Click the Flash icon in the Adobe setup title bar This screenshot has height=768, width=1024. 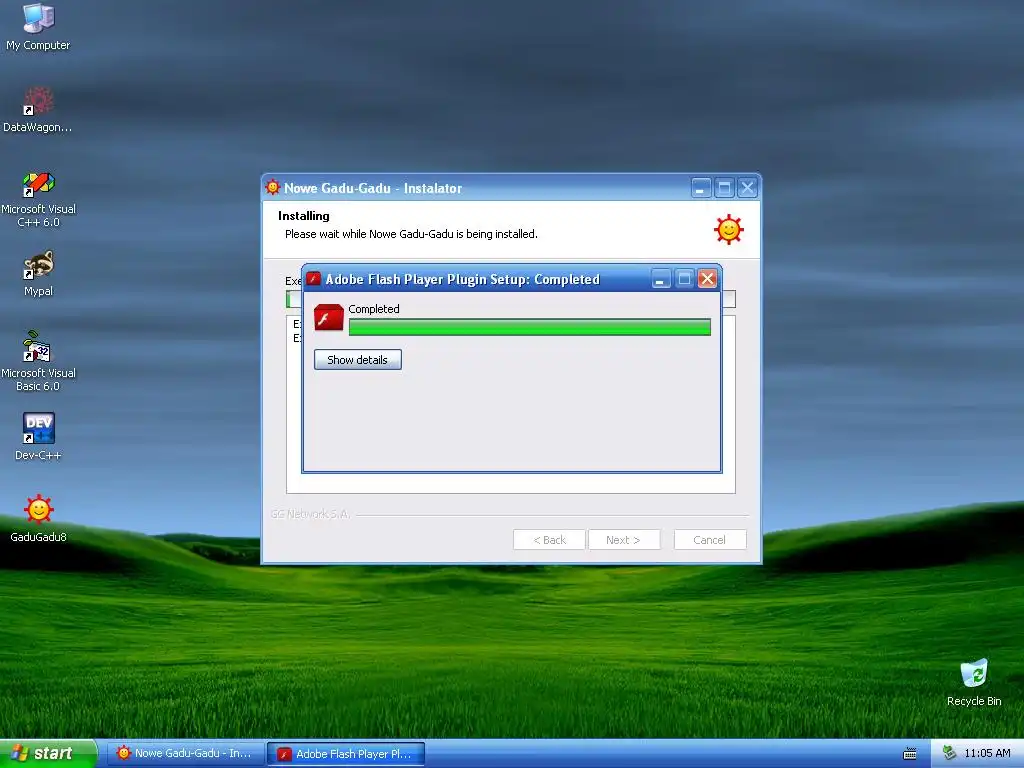(x=313, y=279)
